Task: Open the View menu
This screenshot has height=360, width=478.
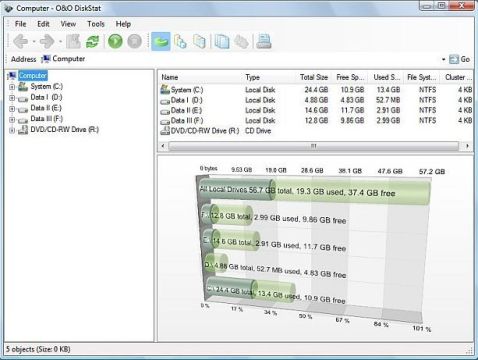Action: 68,24
